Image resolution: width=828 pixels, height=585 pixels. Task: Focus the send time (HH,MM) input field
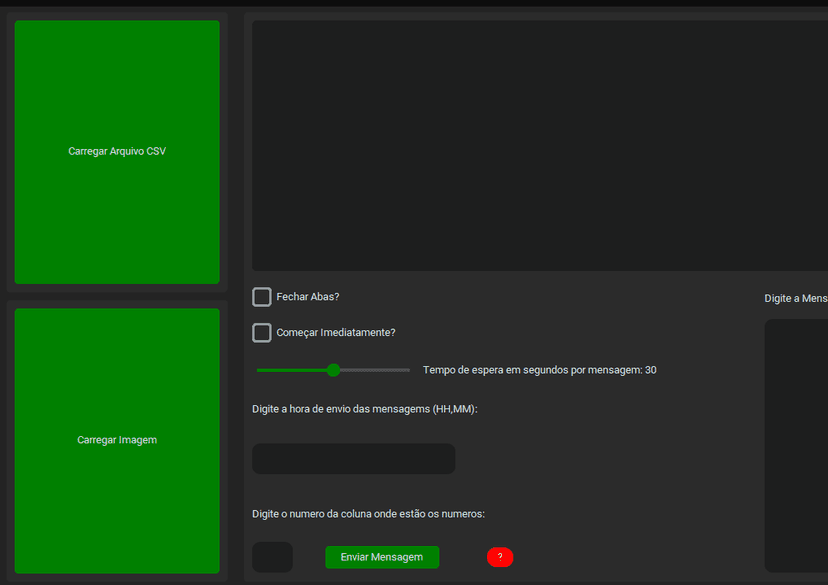pyautogui.click(x=353, y=459)
